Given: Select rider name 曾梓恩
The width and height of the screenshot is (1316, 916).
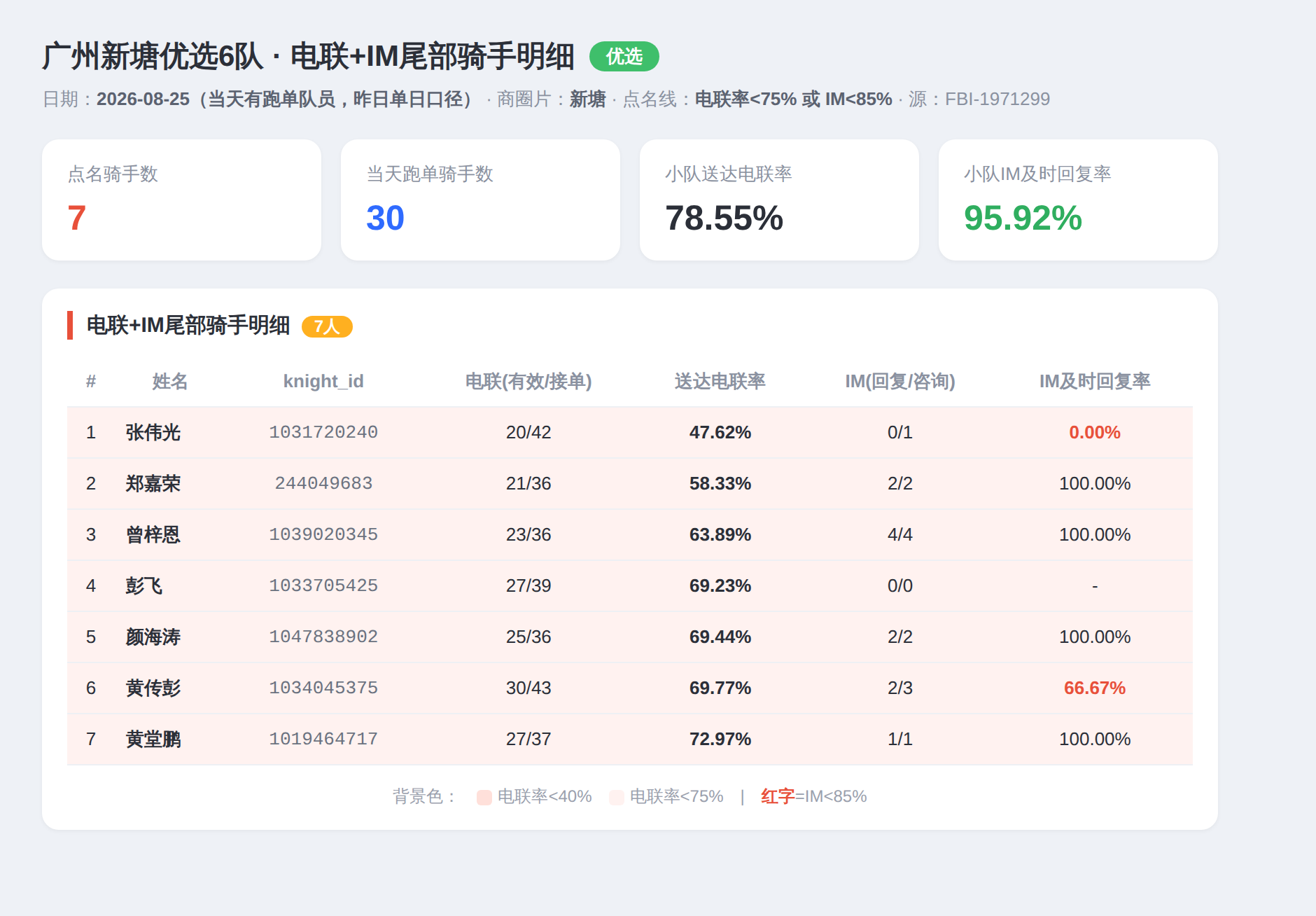Looking at the screenshot, I should click(x=153, y=534).
